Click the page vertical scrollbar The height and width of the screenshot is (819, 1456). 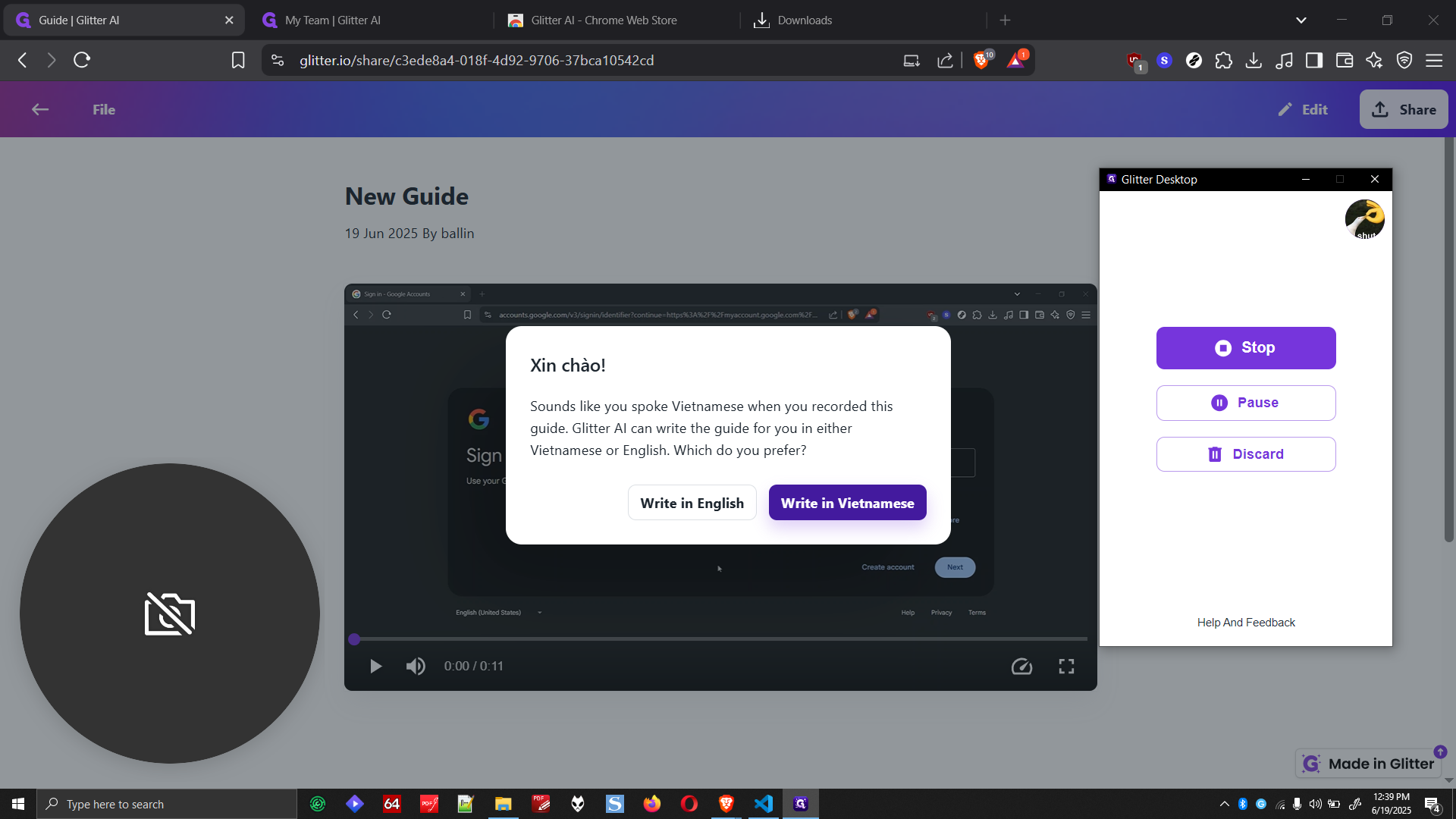pos(1448,341)
